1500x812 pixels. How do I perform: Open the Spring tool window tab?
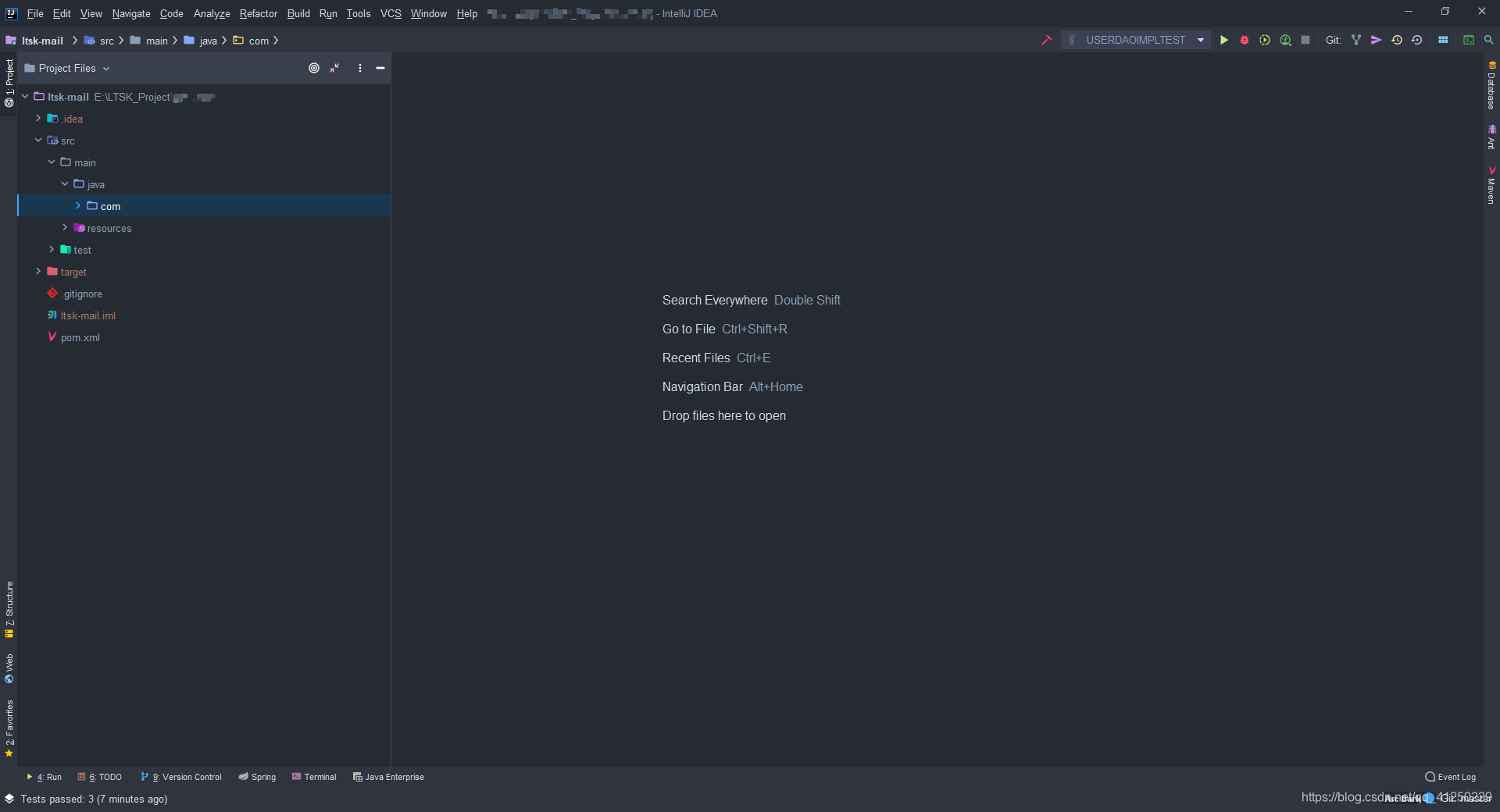click(258, 777)
